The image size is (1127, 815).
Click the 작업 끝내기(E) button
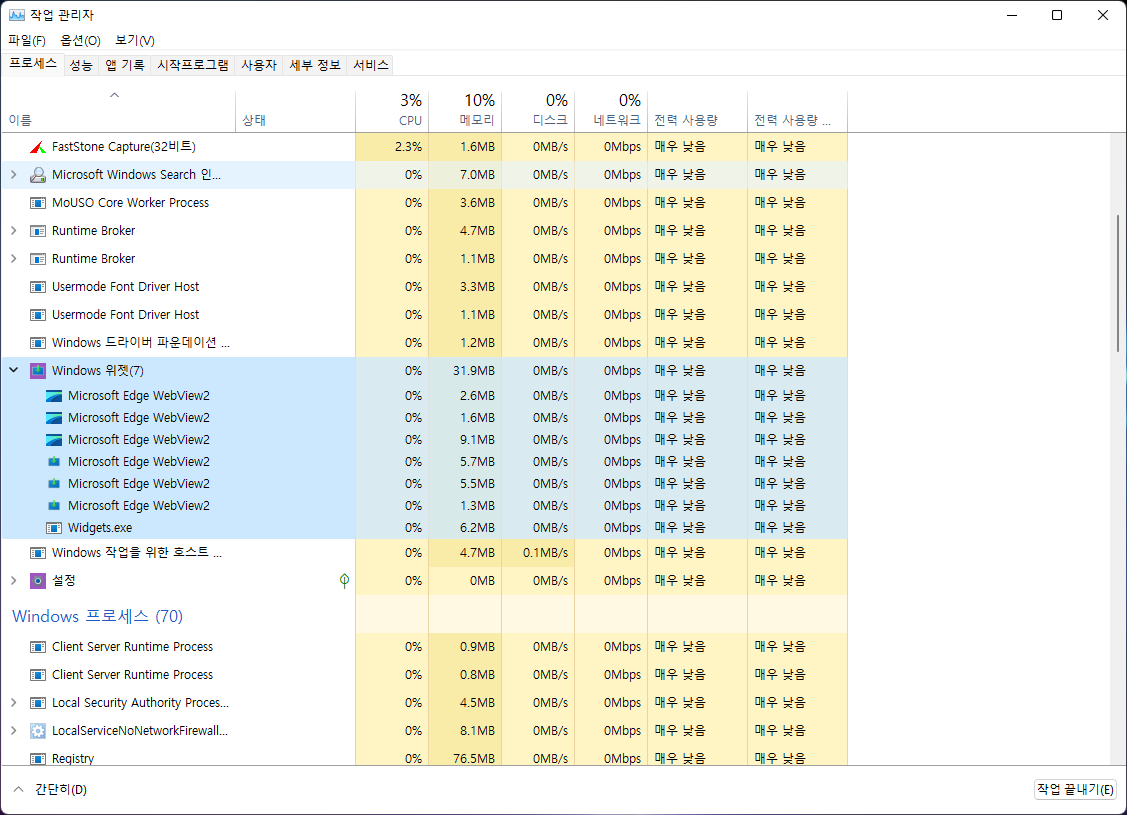pos(1075,789)
